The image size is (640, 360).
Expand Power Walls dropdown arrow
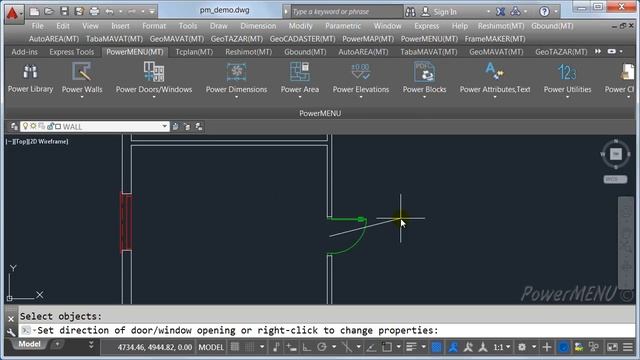[82, 97]
